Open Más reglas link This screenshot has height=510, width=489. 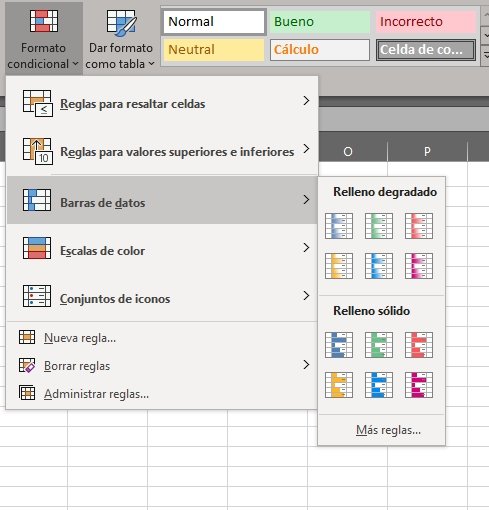[388, 430]
